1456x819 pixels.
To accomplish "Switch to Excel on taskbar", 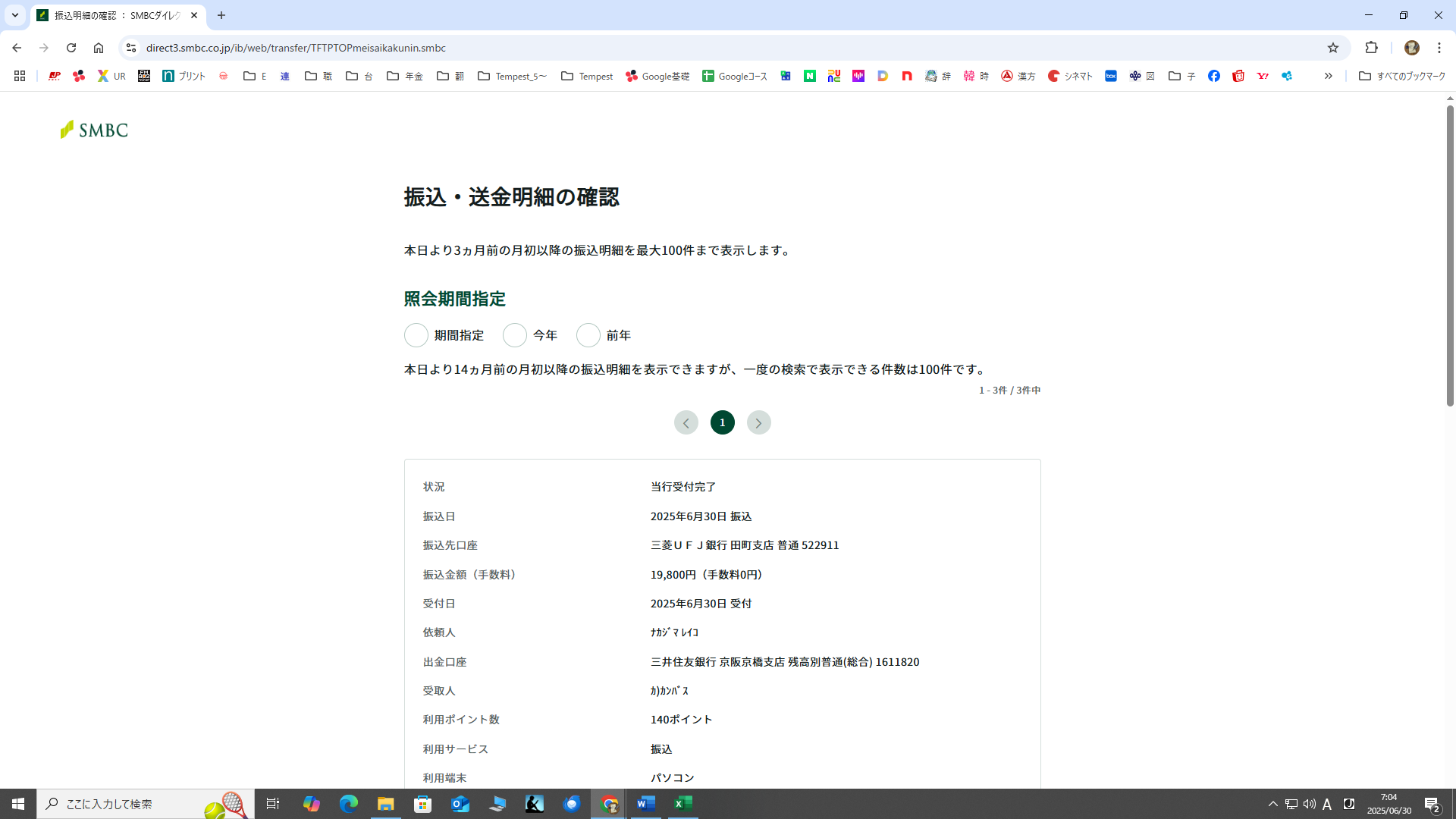I will click(x=683, y=804).
